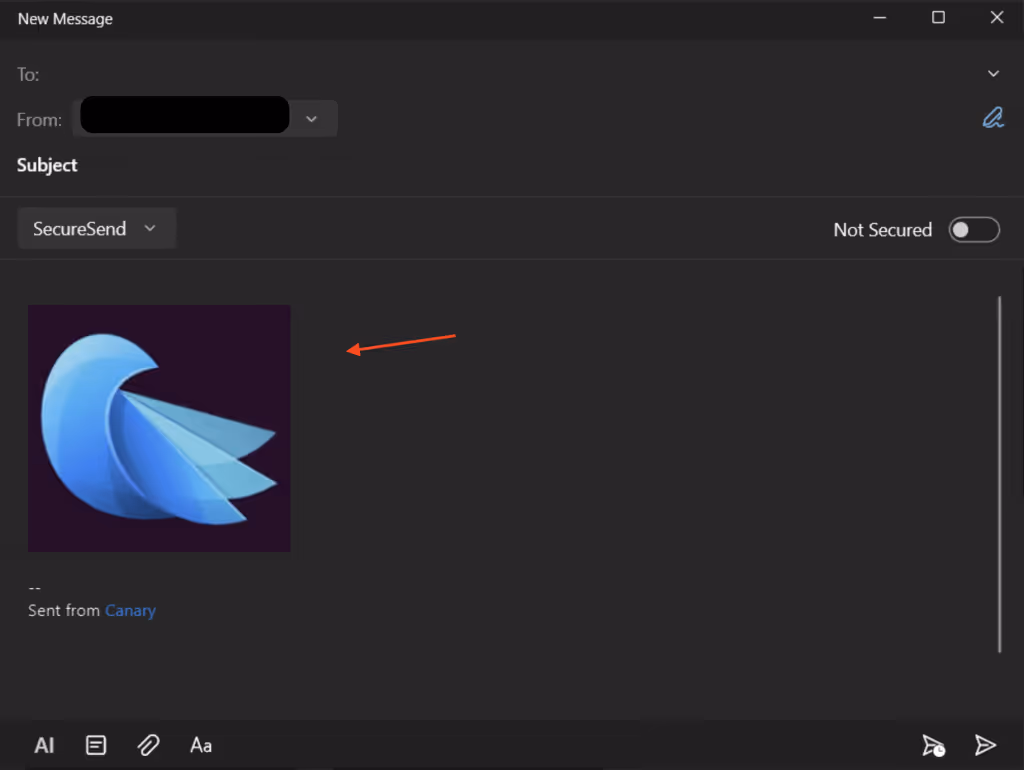Click the message body scrollbar
This screenshot has width=1024, height=770.
999,474
